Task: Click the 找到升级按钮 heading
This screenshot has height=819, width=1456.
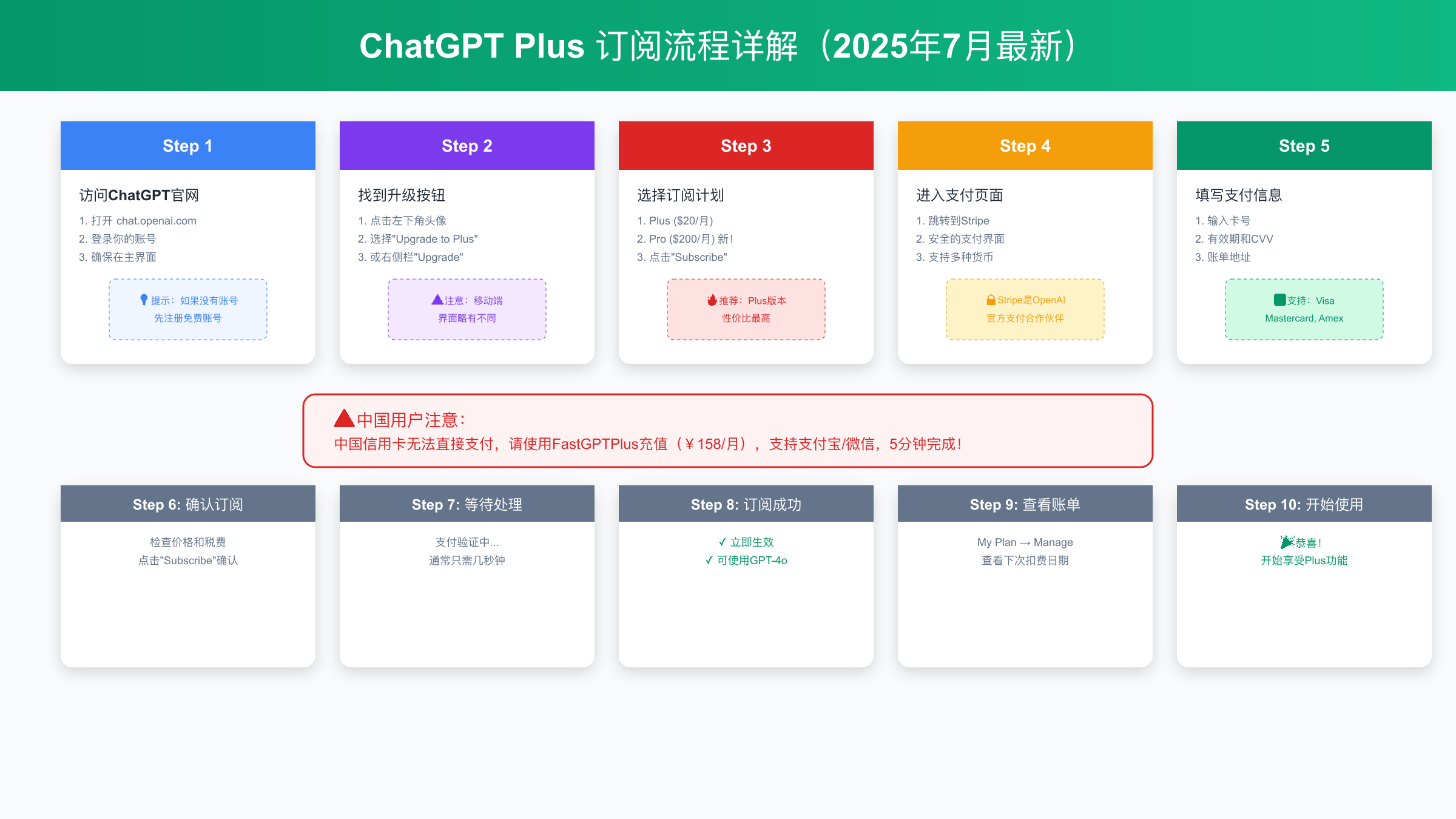Action: [x=402, y=195]
